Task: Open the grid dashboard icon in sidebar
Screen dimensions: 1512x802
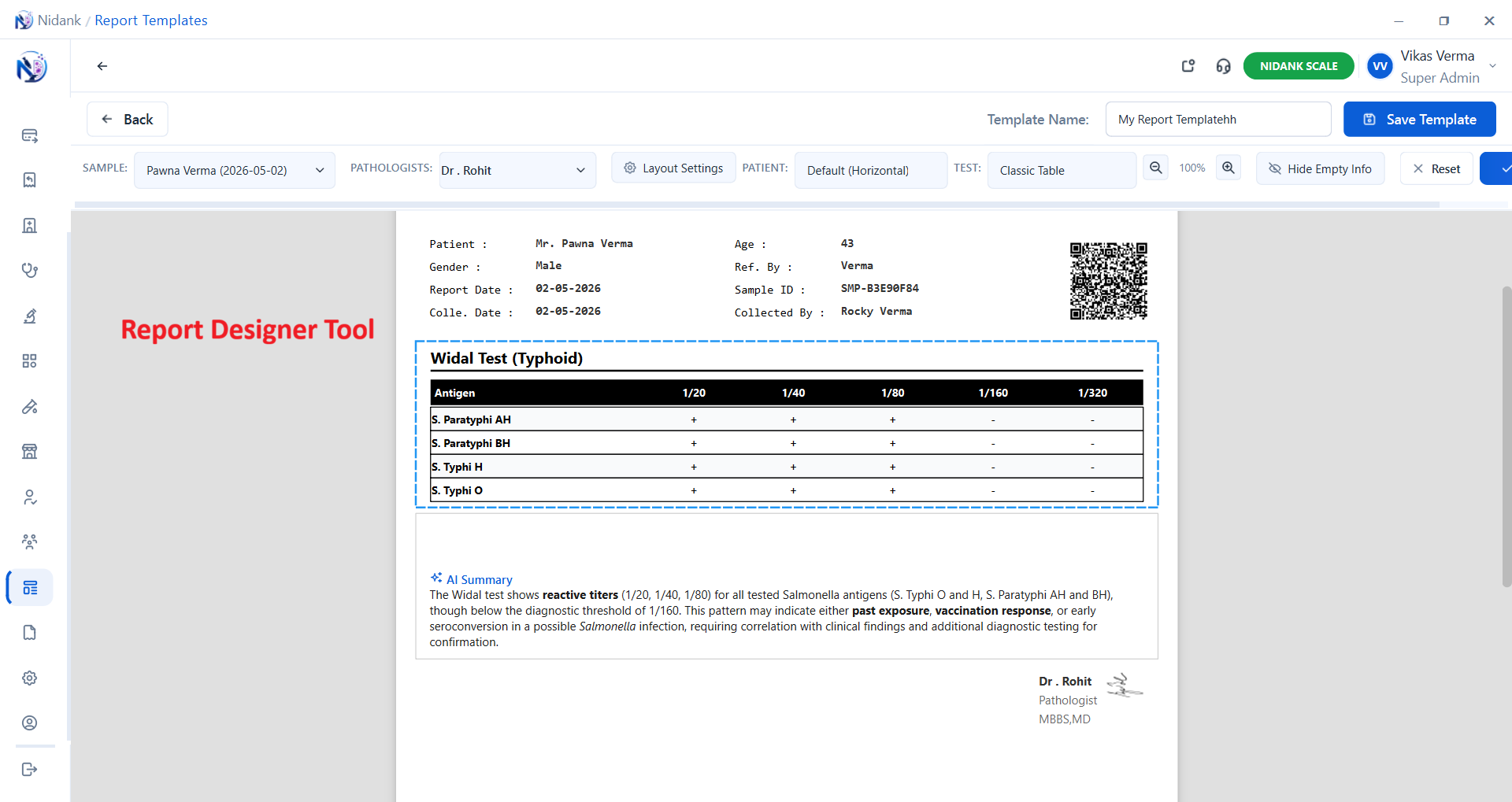Action: click(x=30, y=361)
